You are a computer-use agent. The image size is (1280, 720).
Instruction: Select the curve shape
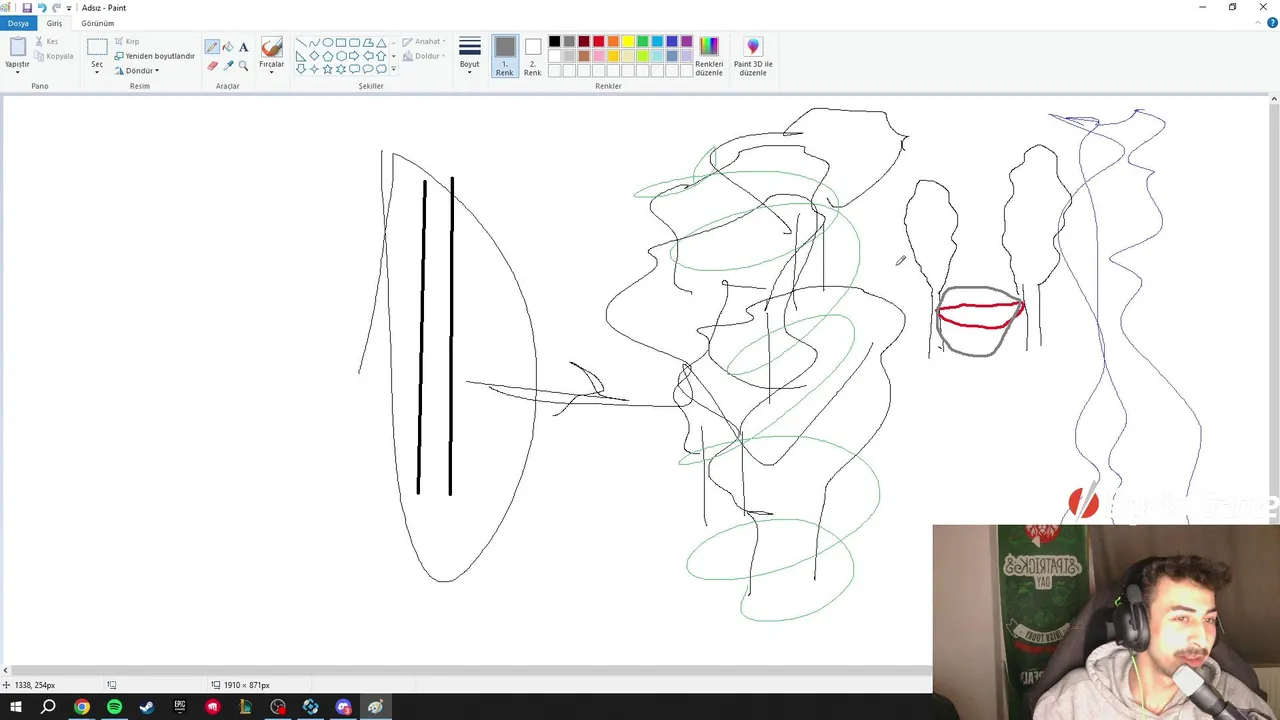[314, 43]
